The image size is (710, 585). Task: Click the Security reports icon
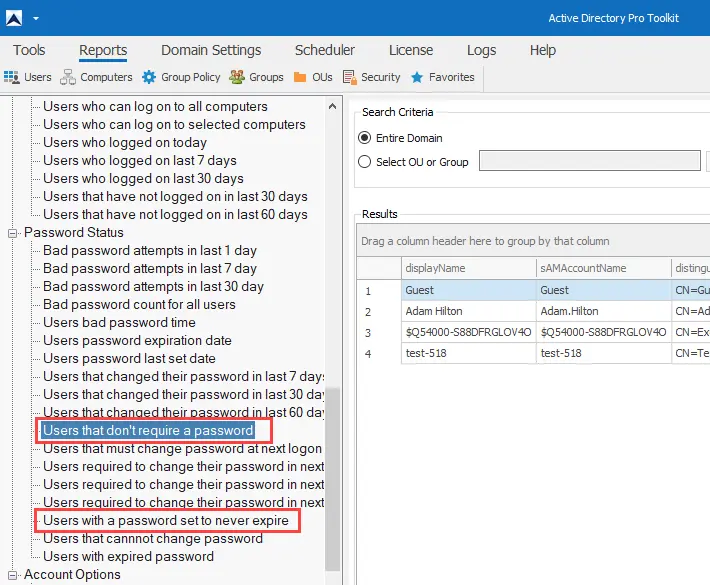click(350, 77)
